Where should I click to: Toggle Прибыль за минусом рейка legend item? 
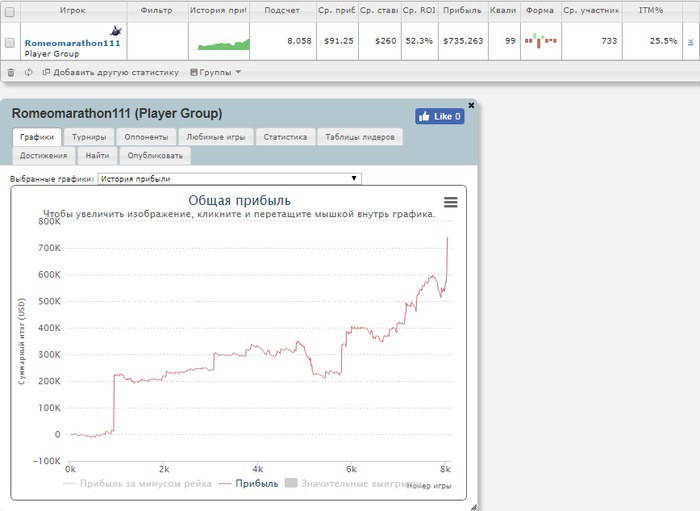click(x=138, y=484)
